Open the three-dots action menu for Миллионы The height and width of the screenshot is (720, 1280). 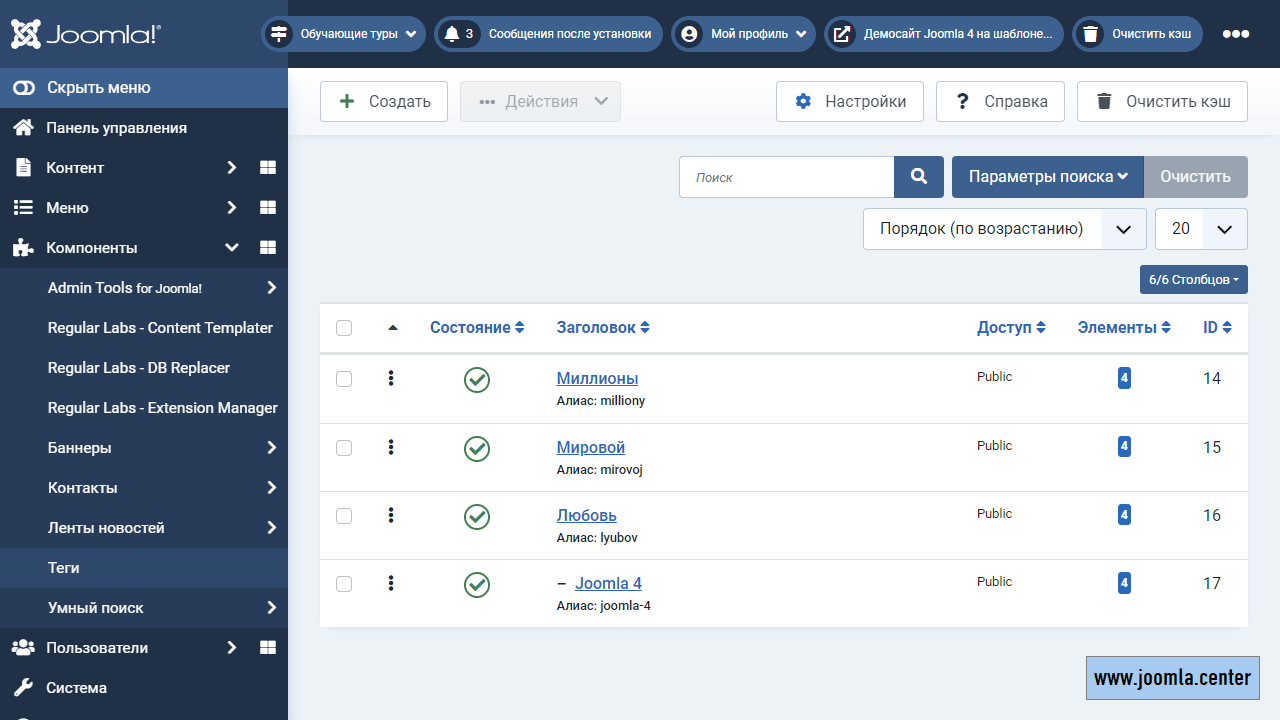(391, 379)
